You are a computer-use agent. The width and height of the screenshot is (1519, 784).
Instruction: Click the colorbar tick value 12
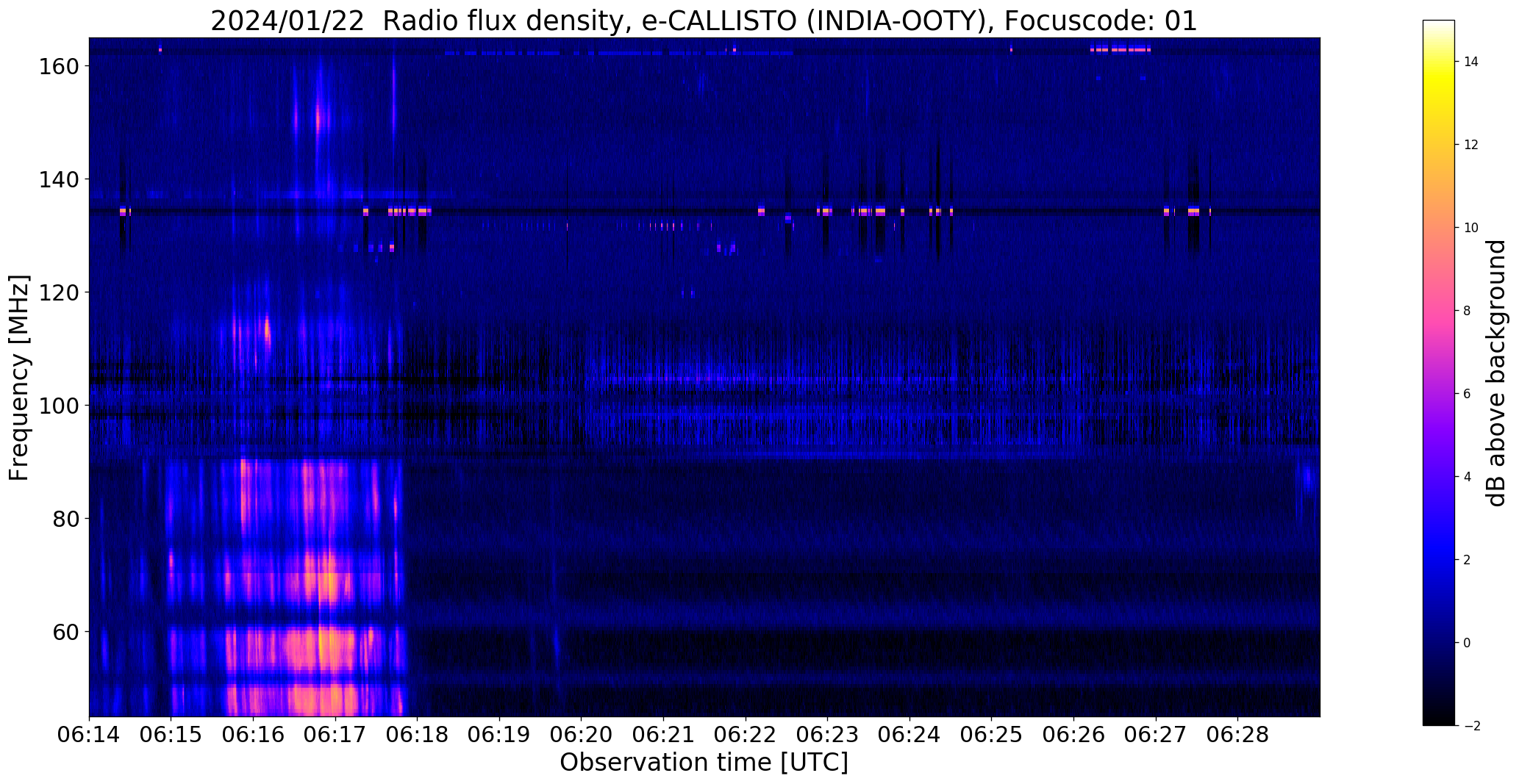1470,145
